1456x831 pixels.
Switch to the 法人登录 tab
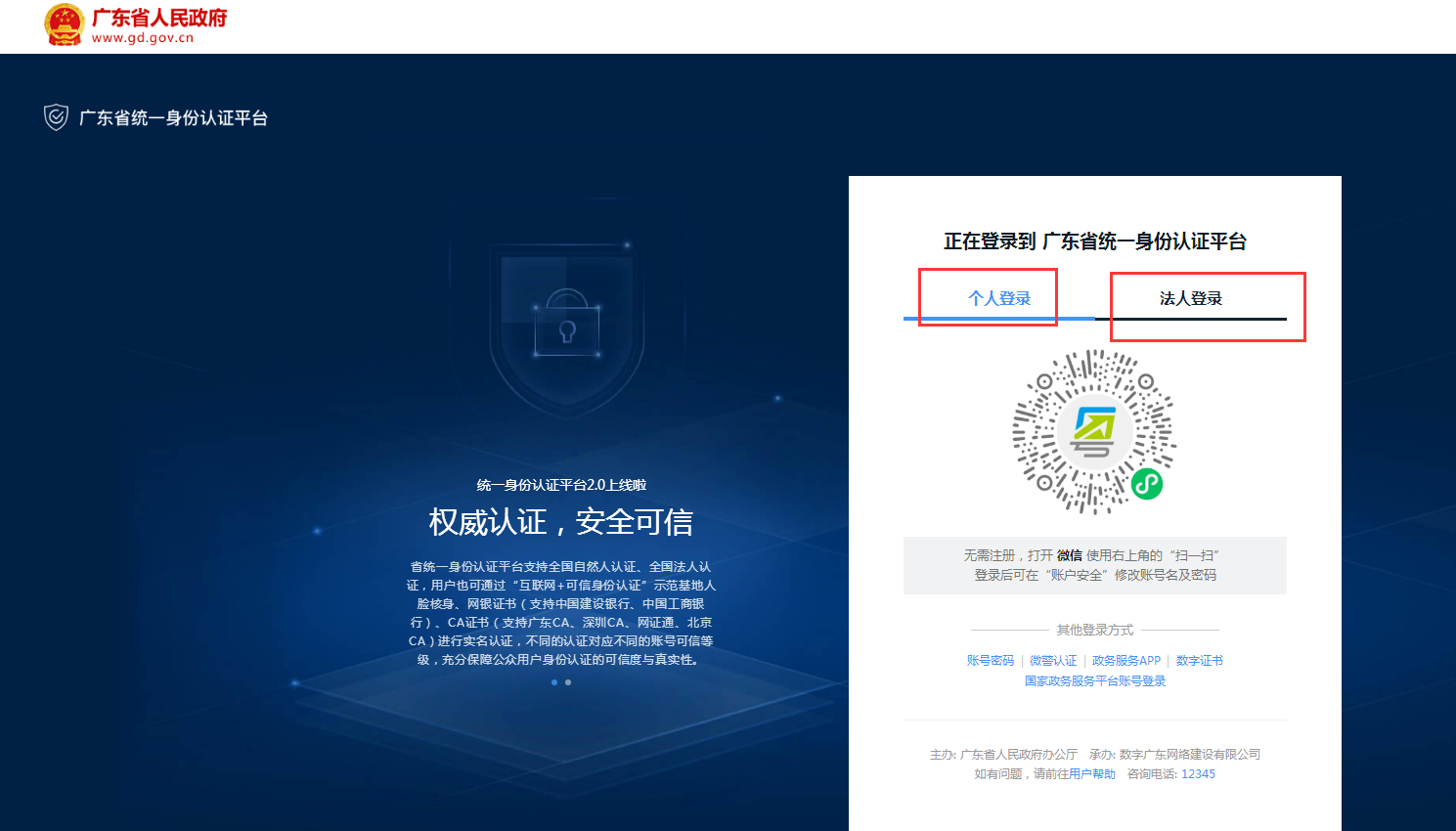1190,298
